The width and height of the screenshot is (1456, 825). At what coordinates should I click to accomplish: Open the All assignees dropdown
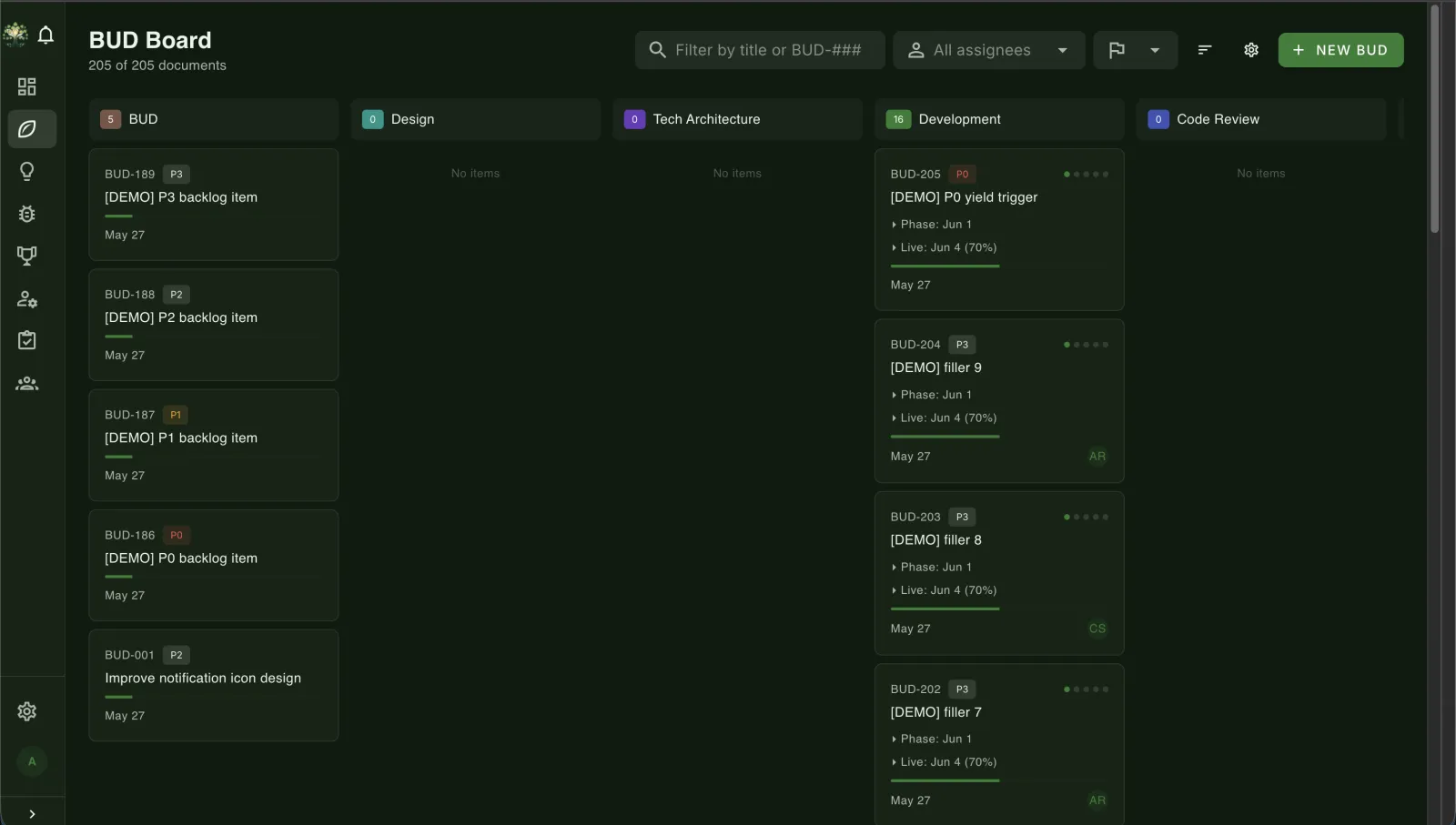pos(989,50)
